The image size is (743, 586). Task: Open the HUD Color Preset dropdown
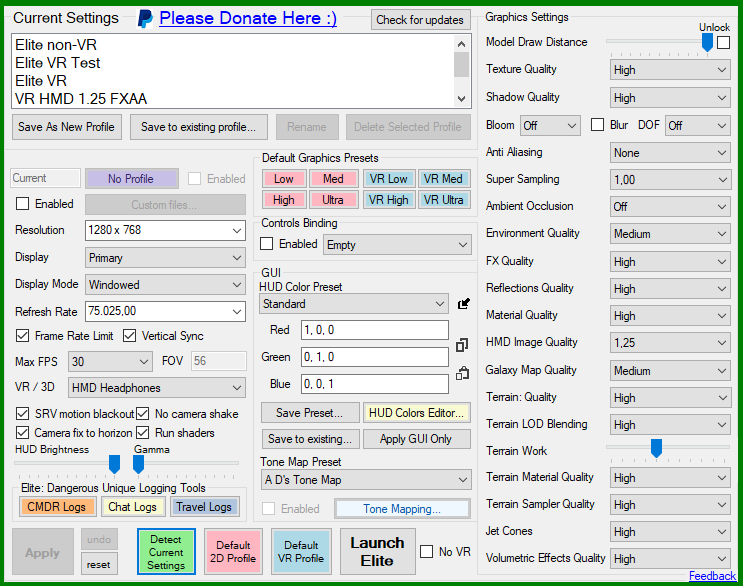coord(354,304)
